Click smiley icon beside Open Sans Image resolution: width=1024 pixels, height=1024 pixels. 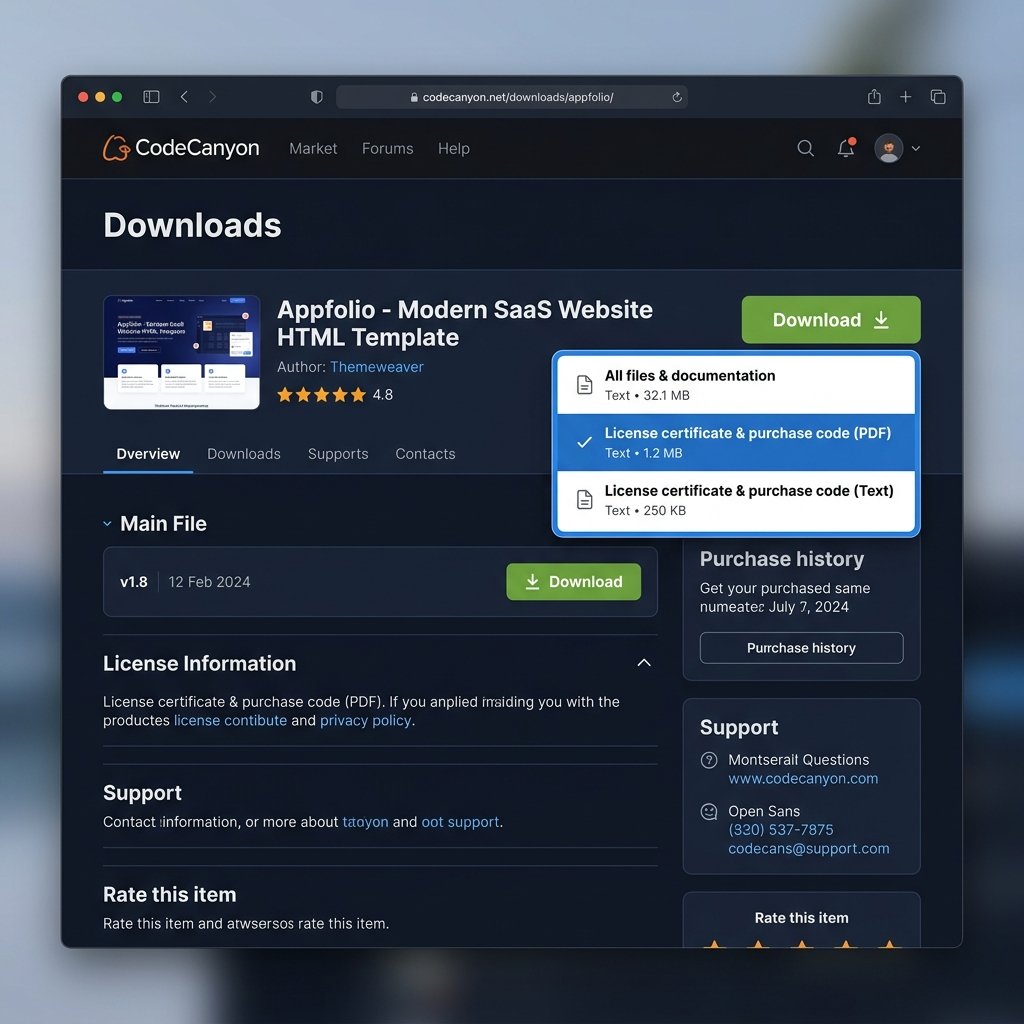point(709,812)
